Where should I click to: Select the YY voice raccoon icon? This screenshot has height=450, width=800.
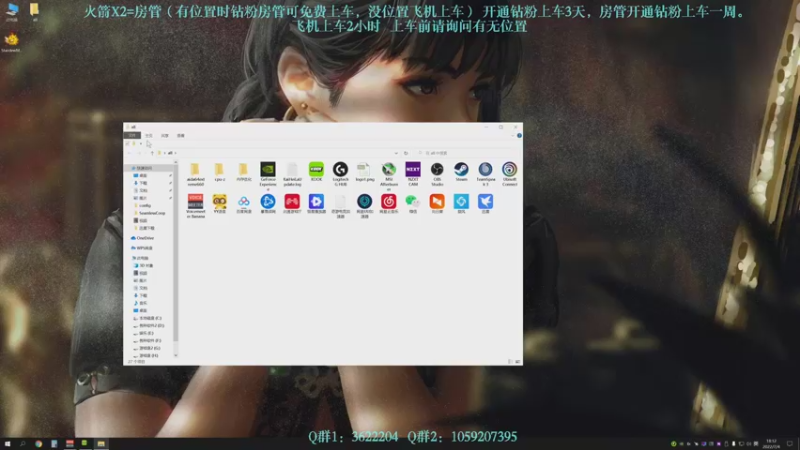219,204
